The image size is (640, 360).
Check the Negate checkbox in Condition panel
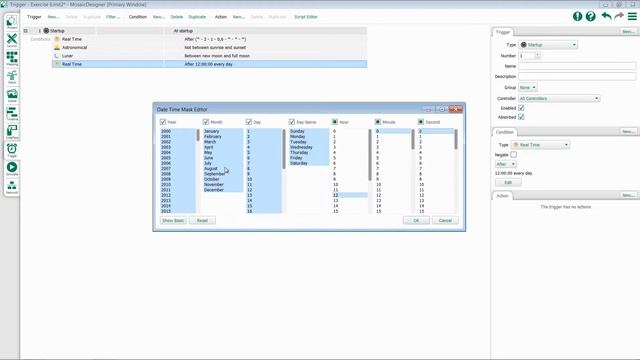pyautogui.click(x=513, y=155)
